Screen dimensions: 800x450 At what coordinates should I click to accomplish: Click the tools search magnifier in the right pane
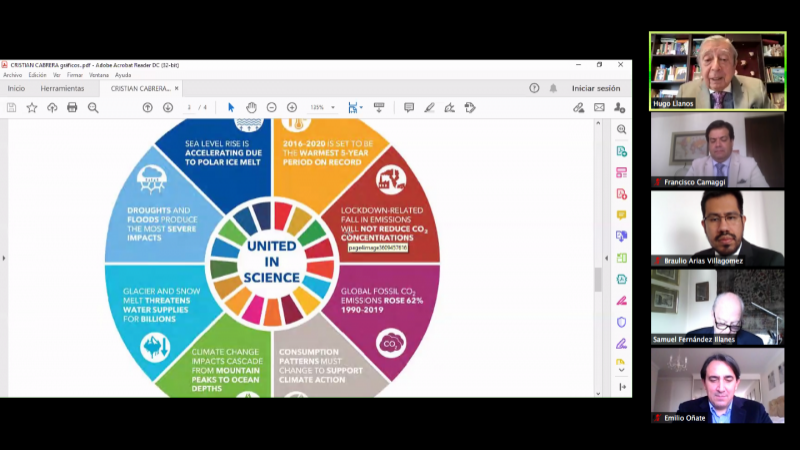(x=621, y=130)
